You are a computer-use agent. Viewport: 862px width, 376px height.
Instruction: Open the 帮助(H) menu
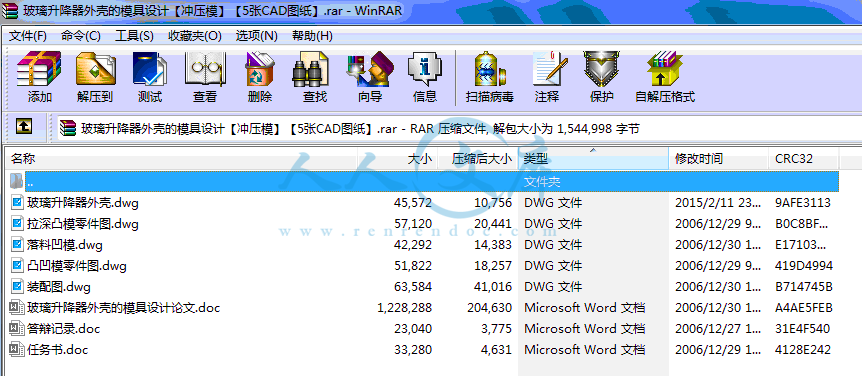tap(312, 36)
